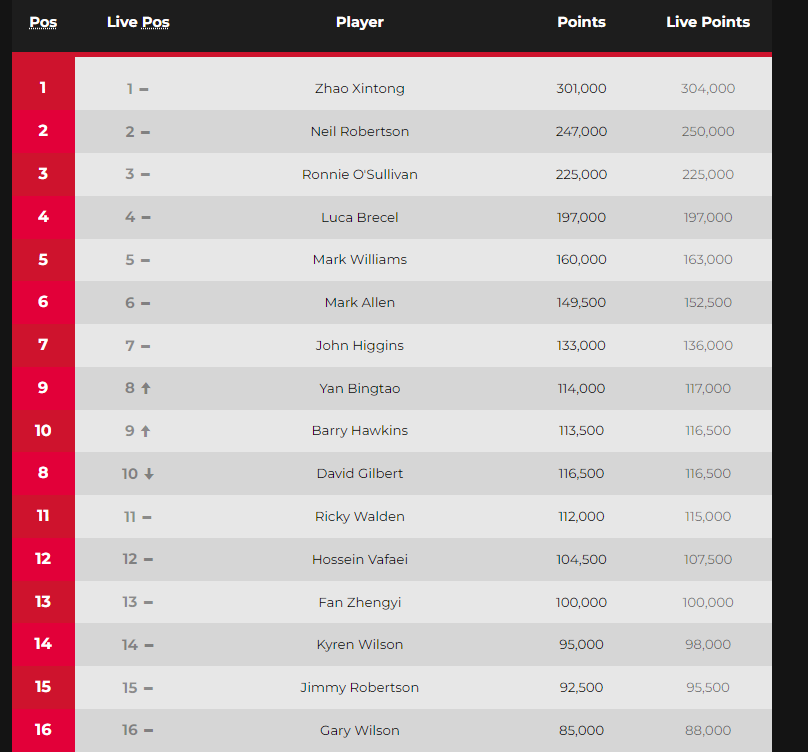Click the no-change dash icon in Neil Robertson's row
Viewport: 808px width, 752px height.
(x=145, y=132)
